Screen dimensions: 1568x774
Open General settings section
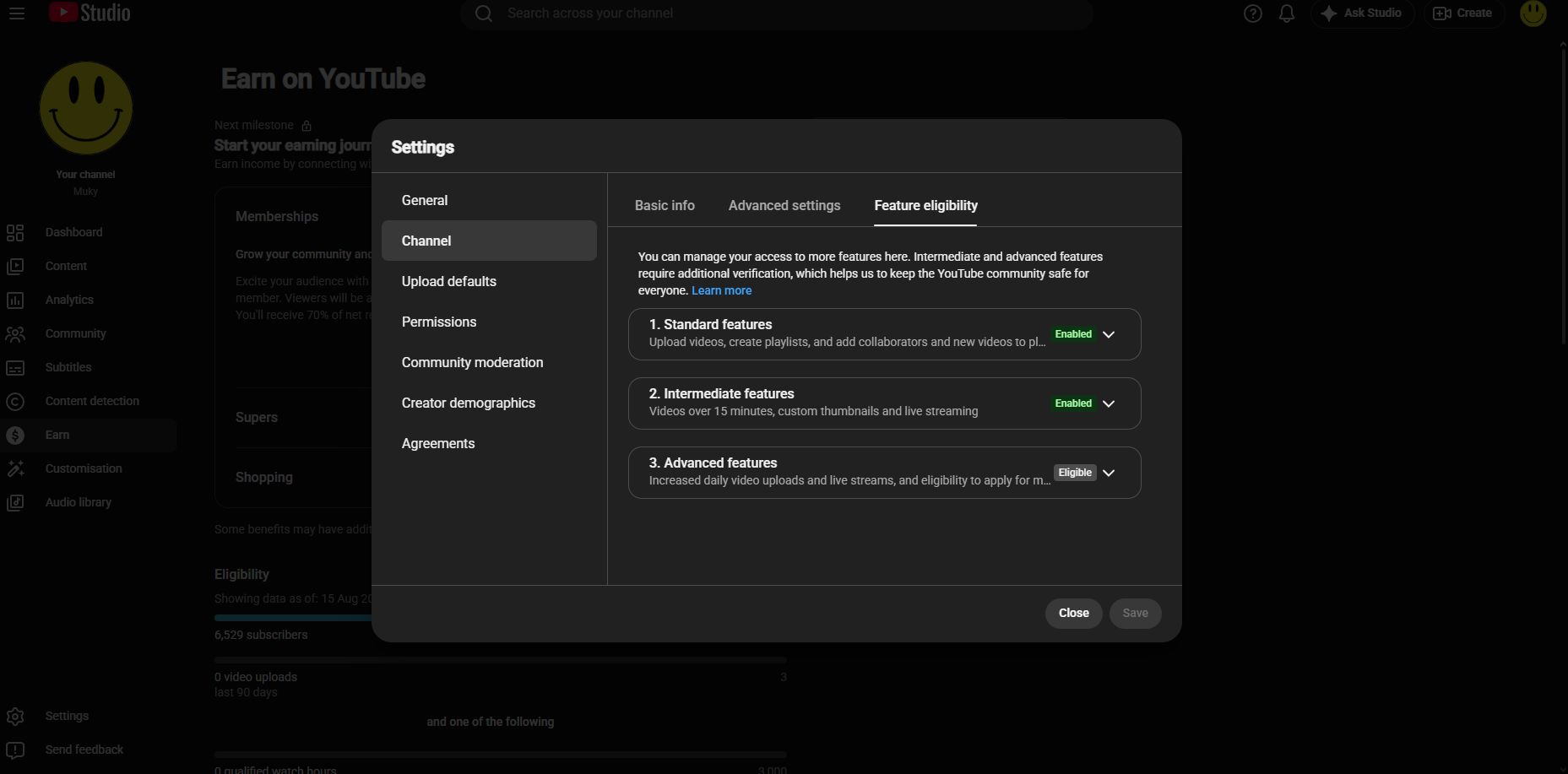pos(489,200)
